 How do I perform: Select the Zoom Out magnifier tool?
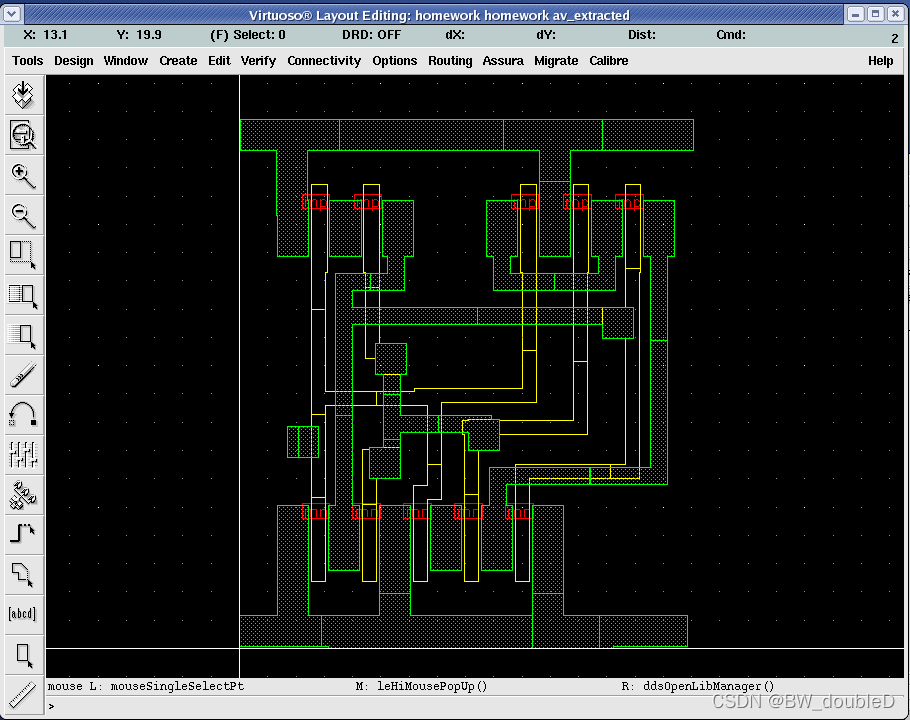point(23,215)
